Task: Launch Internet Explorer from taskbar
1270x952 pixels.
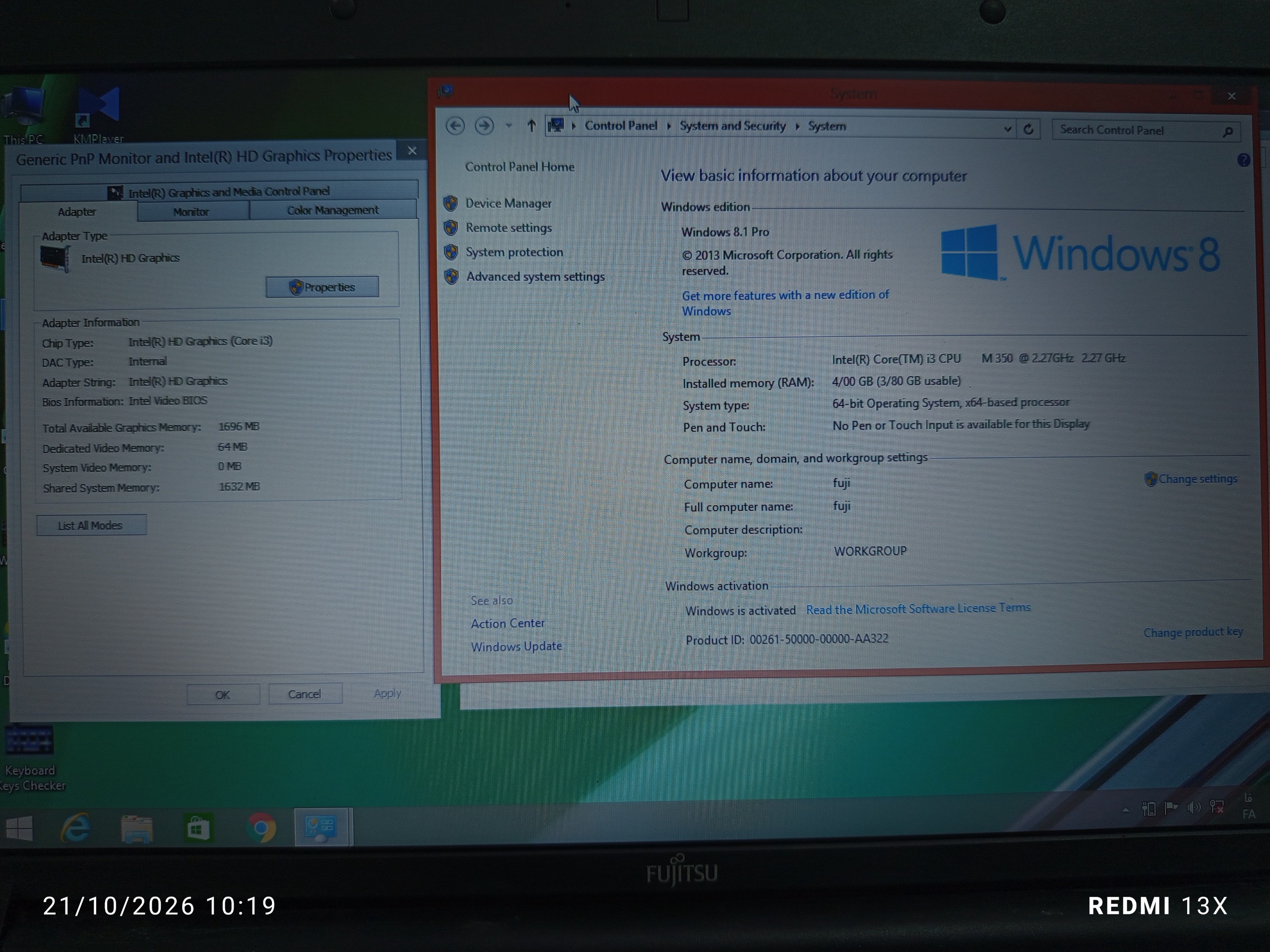Action: (x=76, y=828)
